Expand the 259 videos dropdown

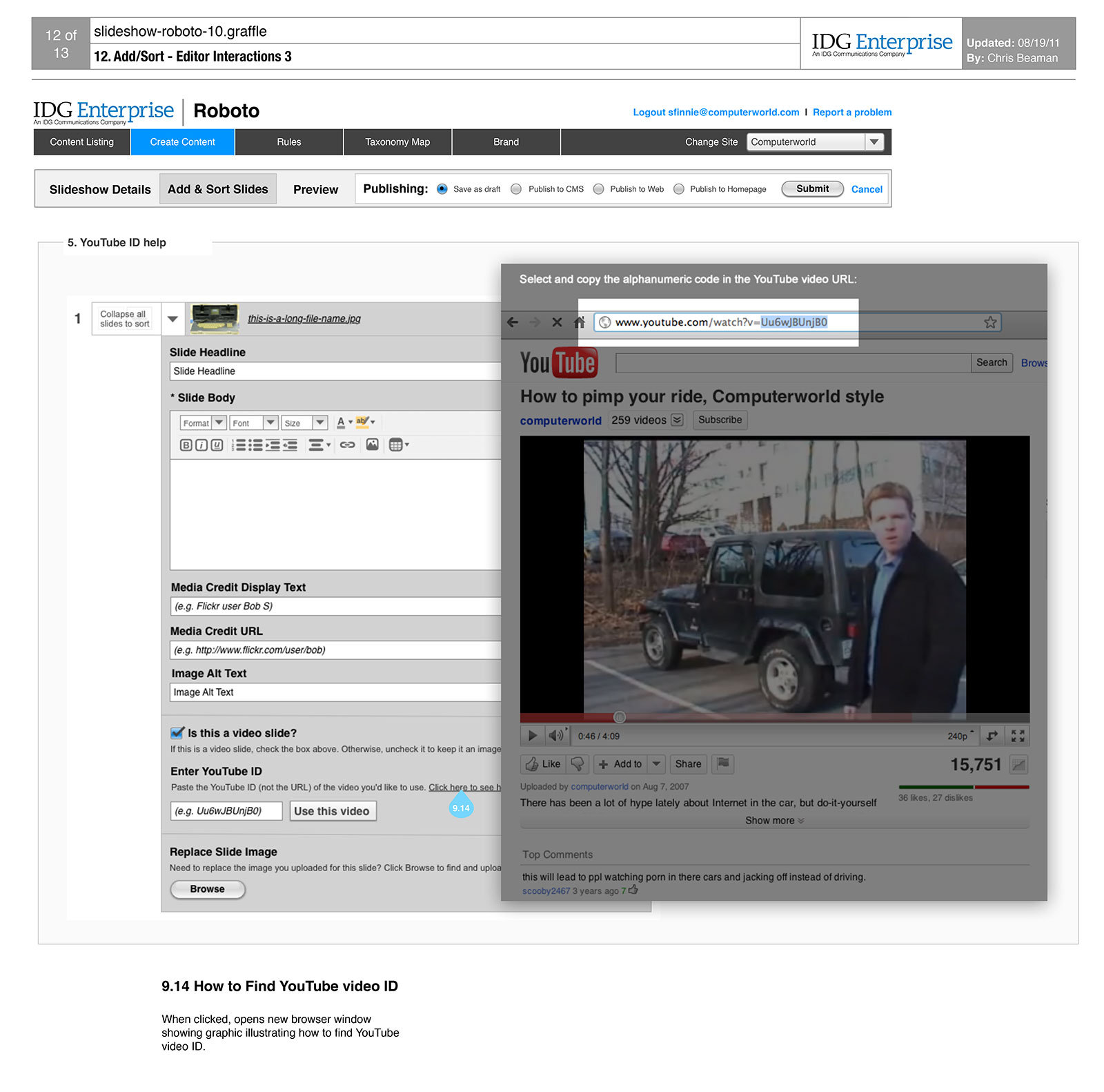click(678, 420)
